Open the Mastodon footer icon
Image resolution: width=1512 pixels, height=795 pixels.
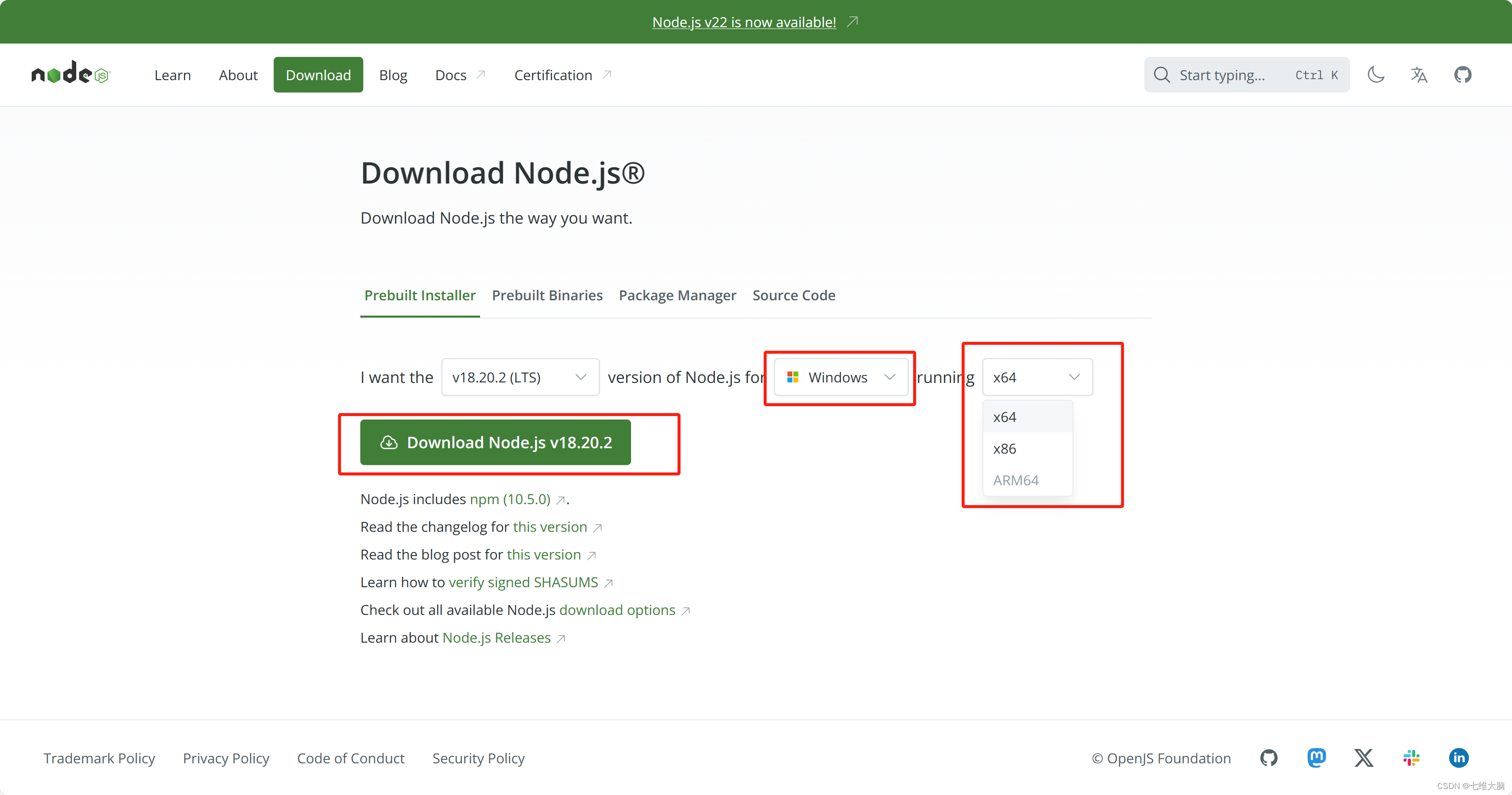[x=1317, y=757]
